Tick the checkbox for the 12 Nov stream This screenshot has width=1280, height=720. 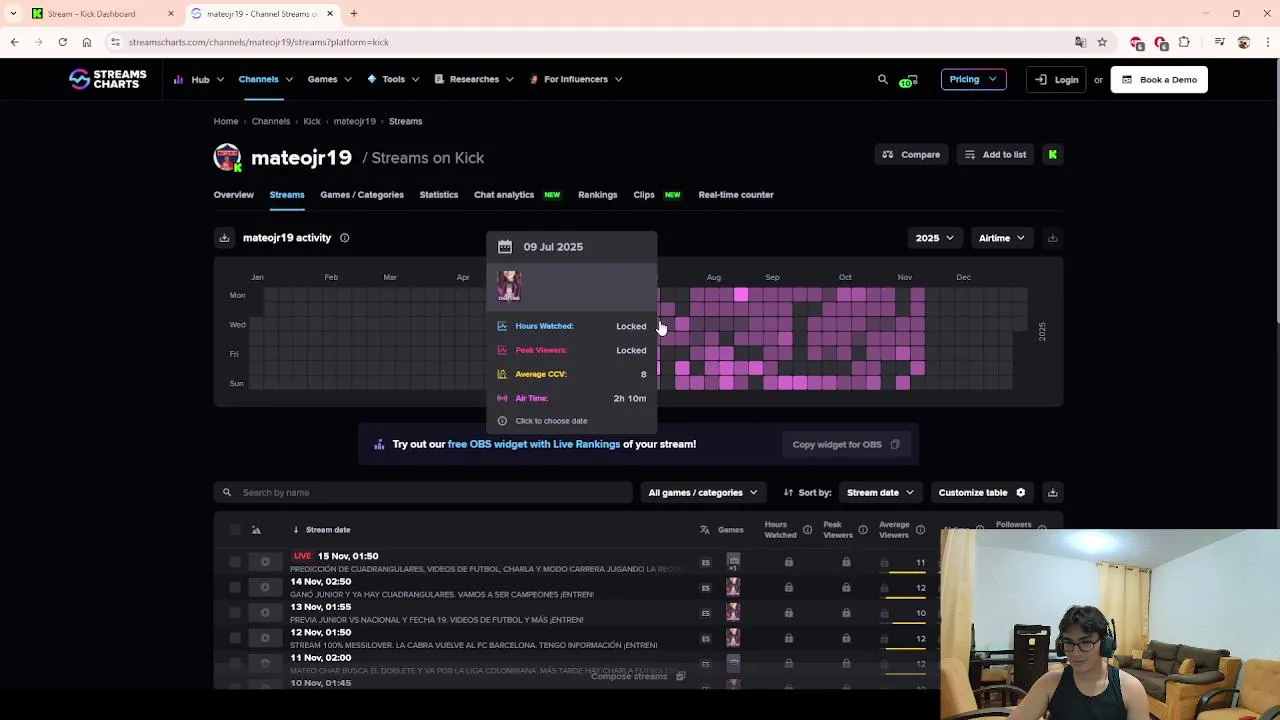click(x=235, y=638)
